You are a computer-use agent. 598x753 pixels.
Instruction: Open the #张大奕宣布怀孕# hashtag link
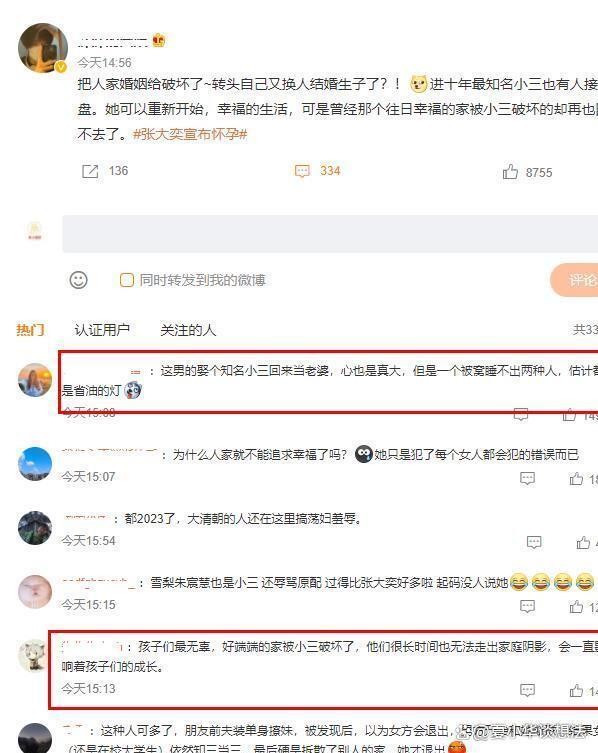pos(190,134)
